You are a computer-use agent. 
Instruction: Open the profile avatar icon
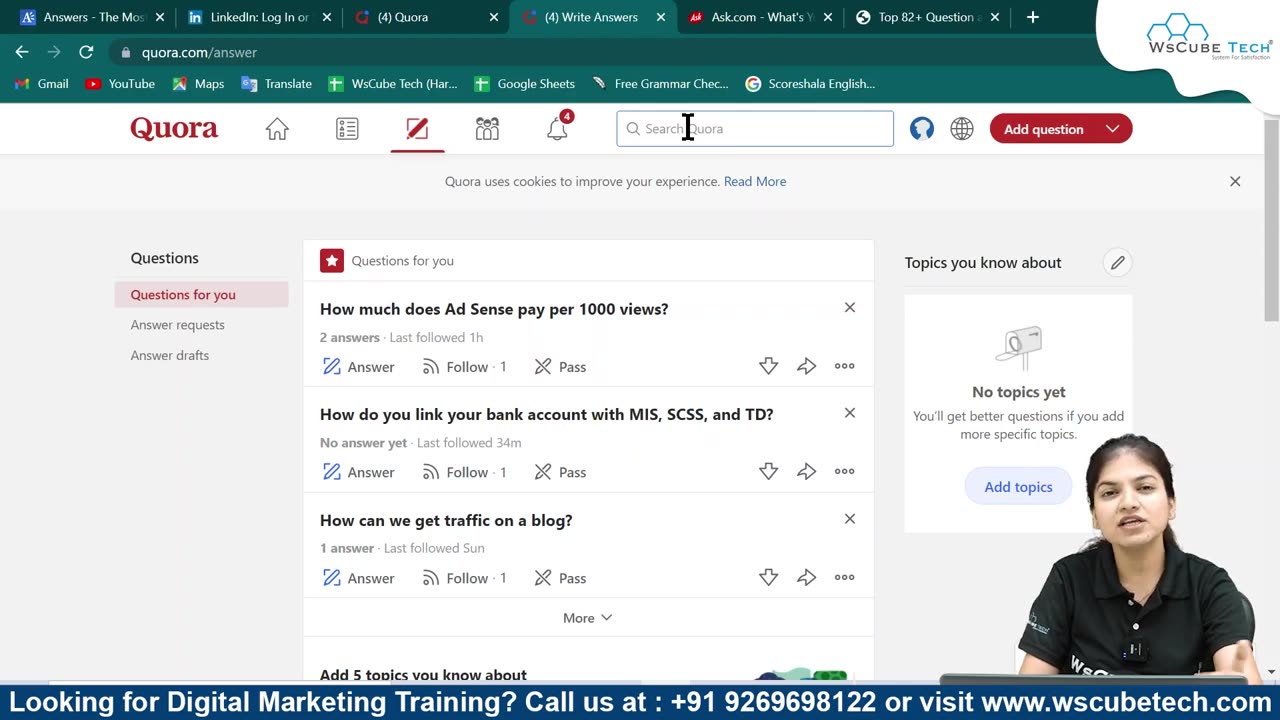(x=922, y=129)
